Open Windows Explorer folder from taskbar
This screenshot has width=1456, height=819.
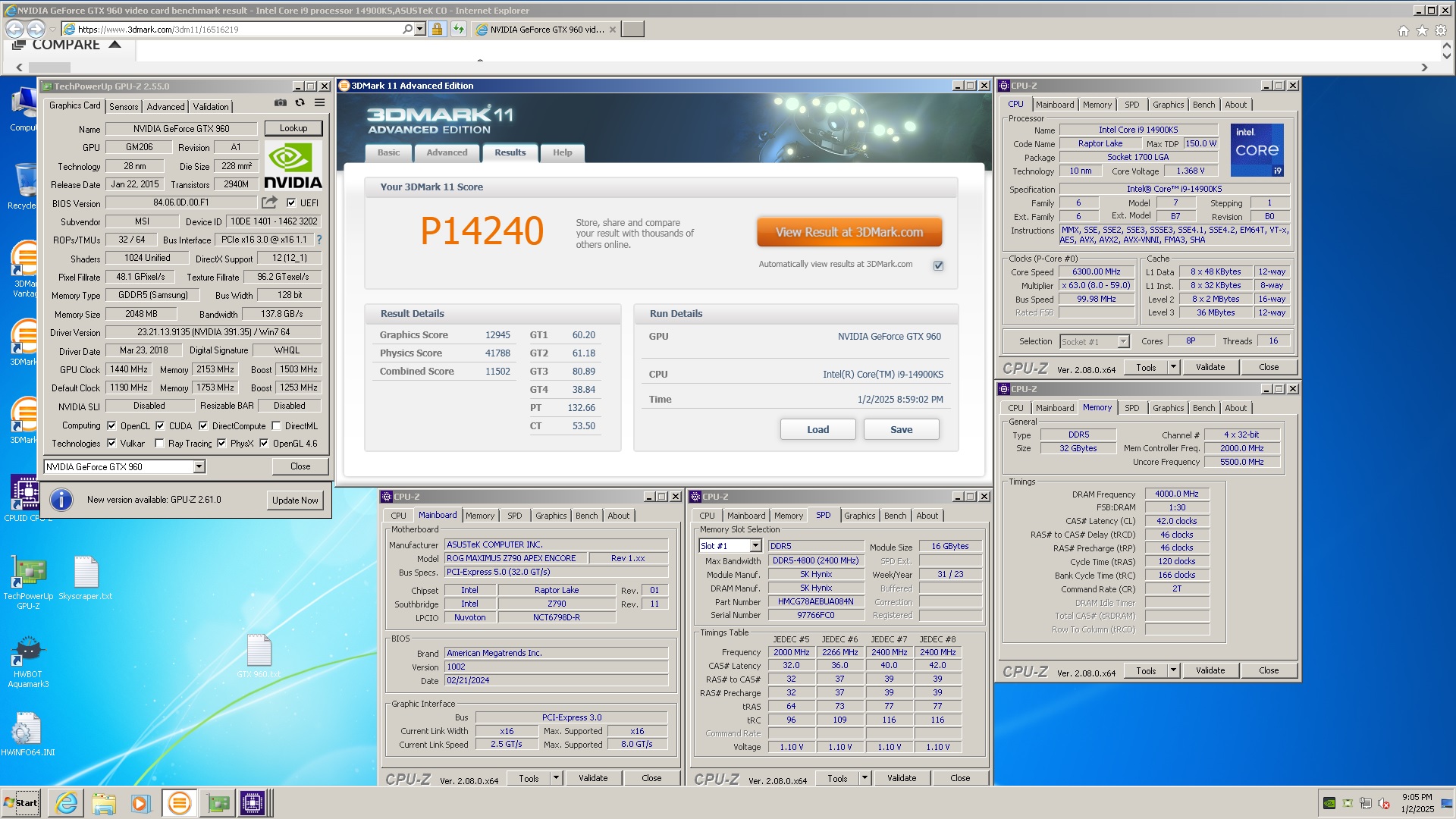pos(104,803)
